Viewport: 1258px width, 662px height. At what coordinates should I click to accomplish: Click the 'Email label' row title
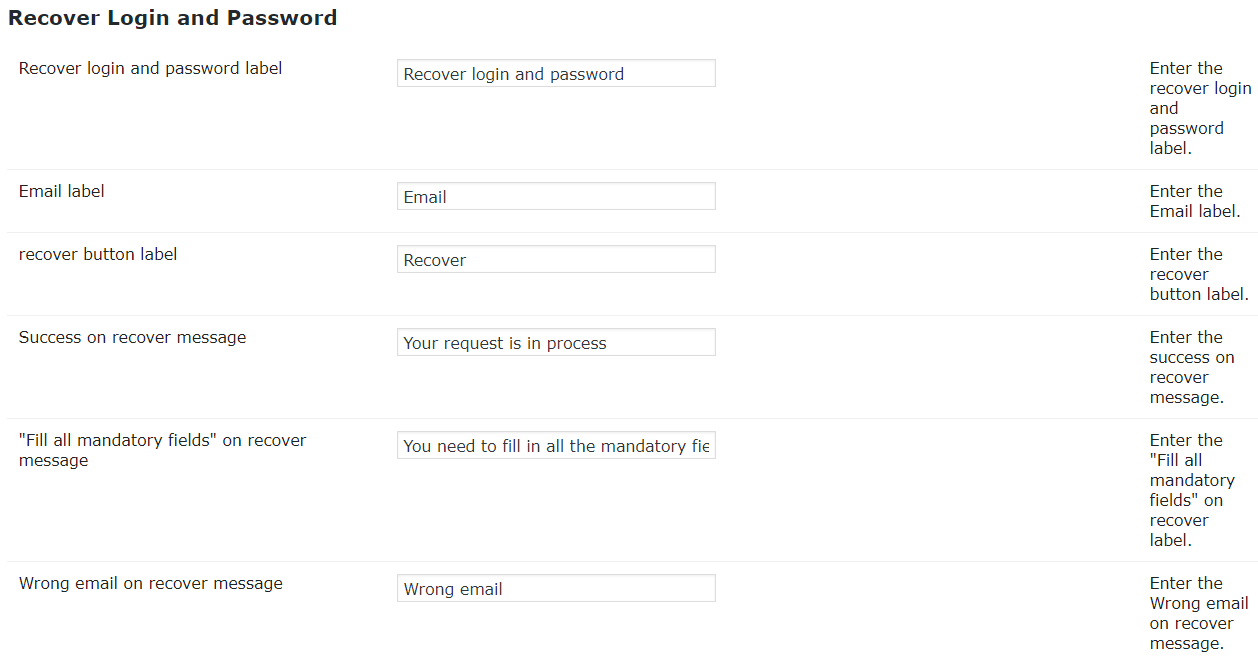coord(62,191)
